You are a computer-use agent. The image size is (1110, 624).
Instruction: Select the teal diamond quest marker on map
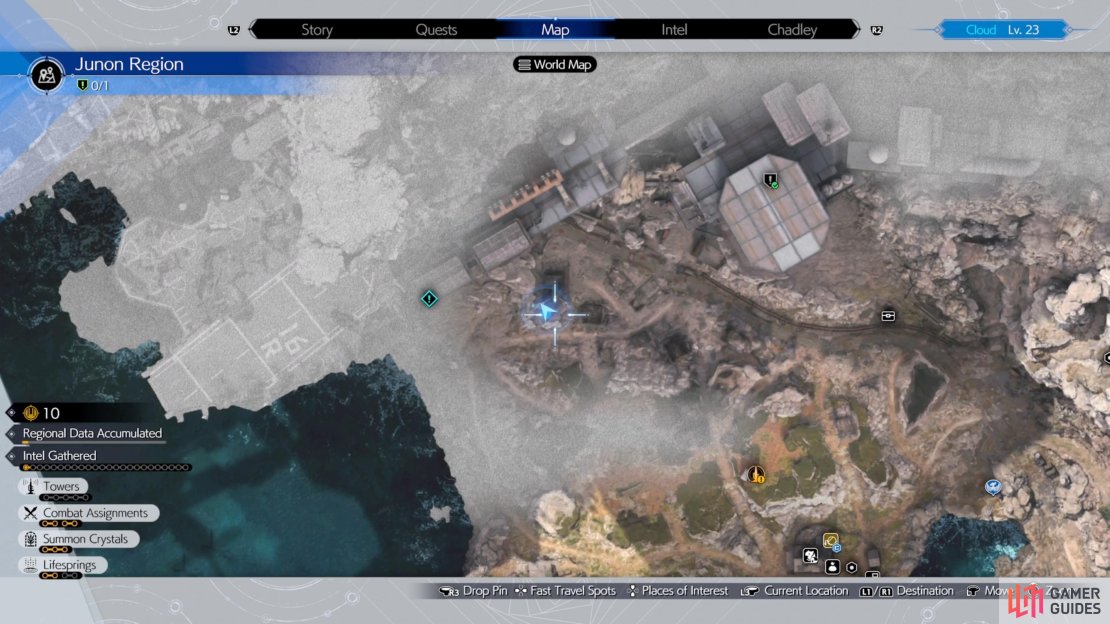click(429, 299)
